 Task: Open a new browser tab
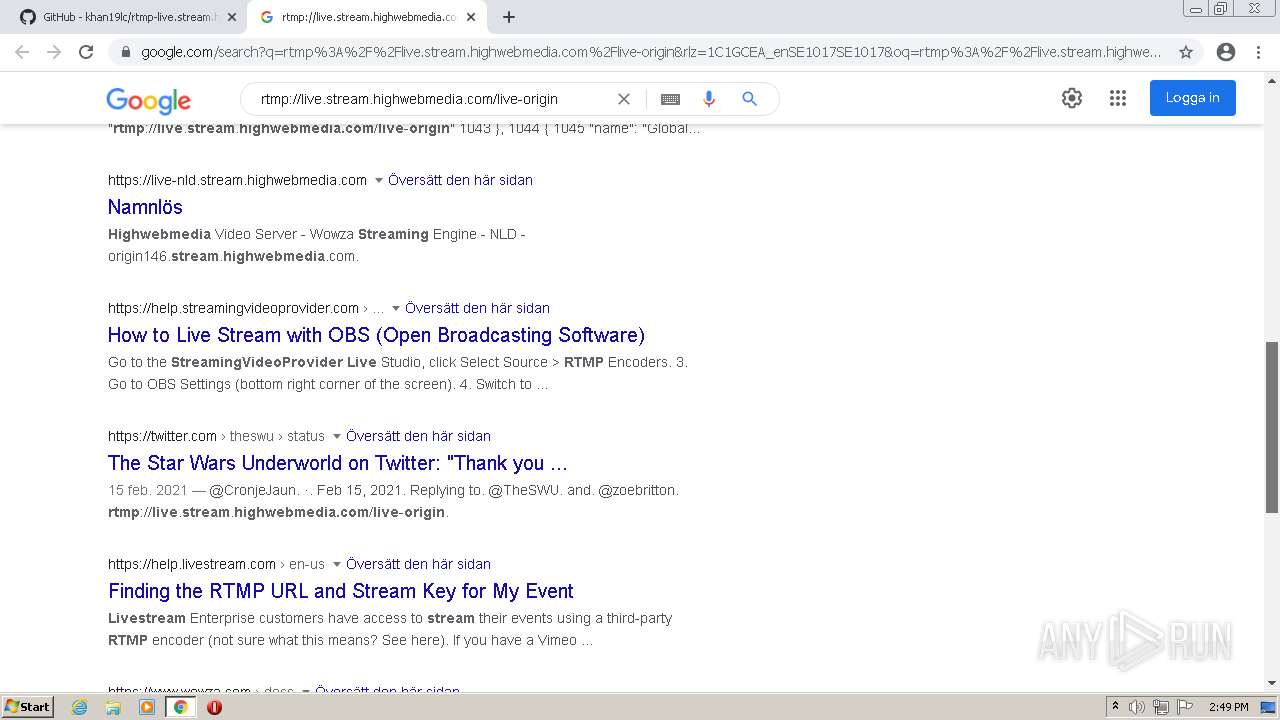(x=509, y=17)
